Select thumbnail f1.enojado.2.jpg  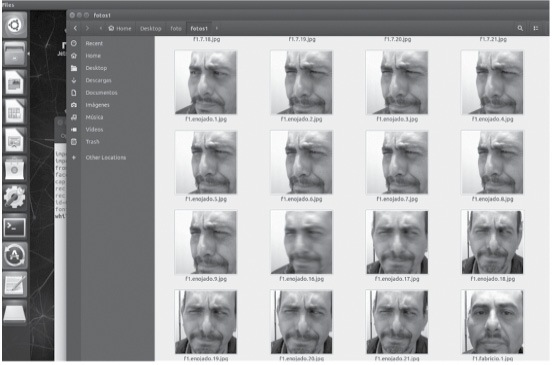pos(301,82)
